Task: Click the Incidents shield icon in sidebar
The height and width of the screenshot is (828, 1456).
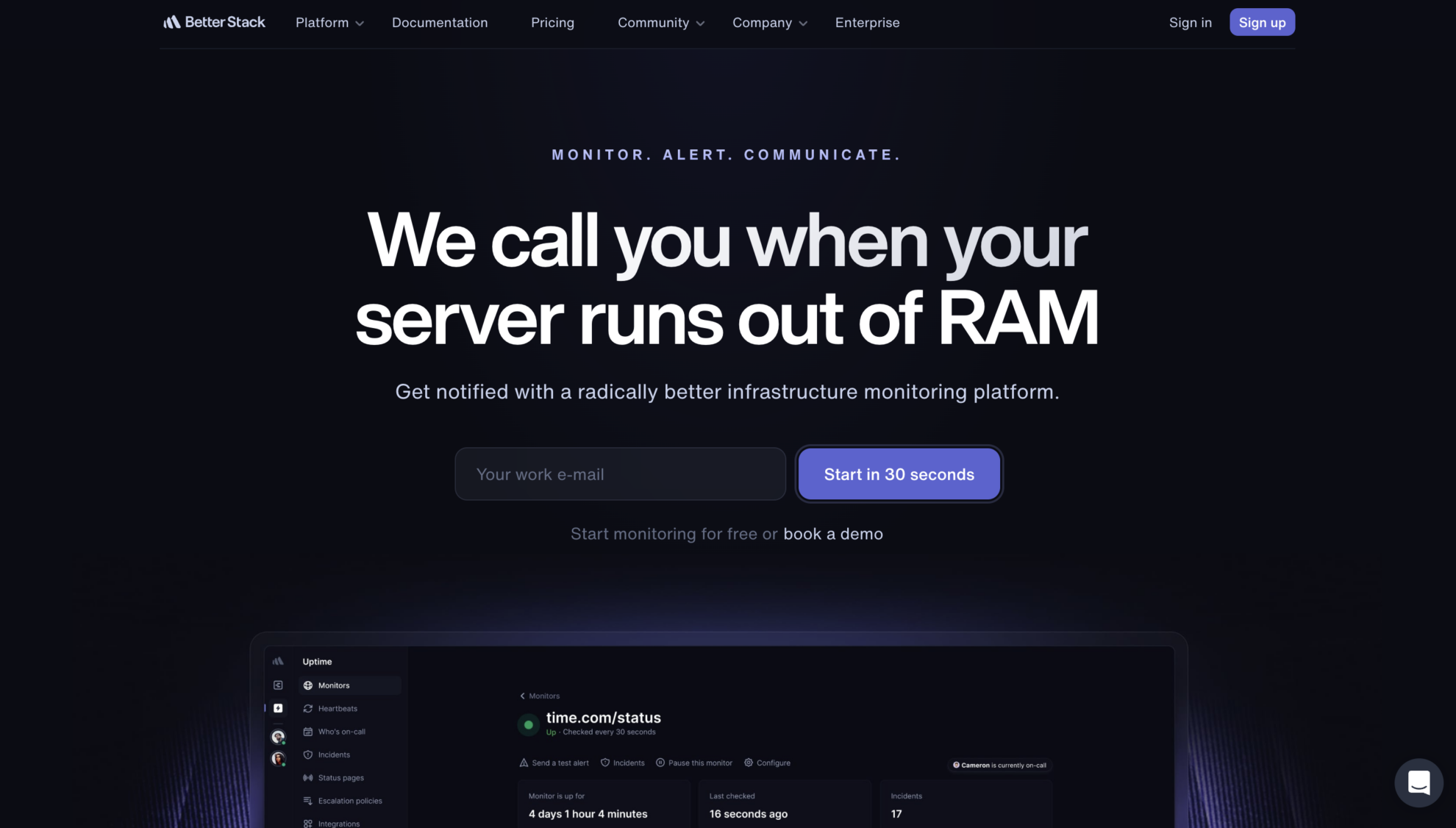Action: point(308,754)
